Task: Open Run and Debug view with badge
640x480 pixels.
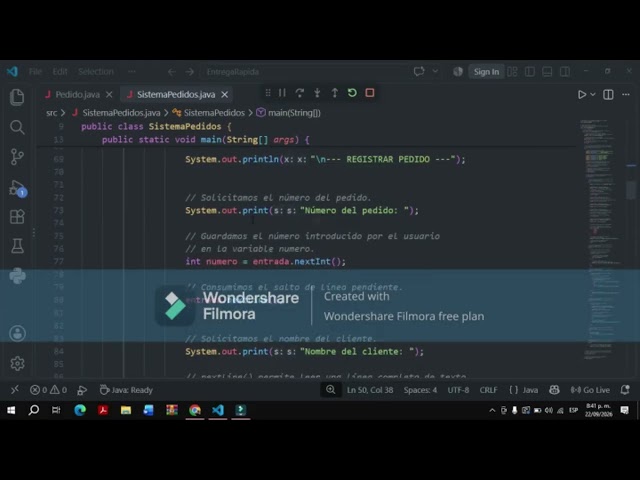Action: (17, 188)
